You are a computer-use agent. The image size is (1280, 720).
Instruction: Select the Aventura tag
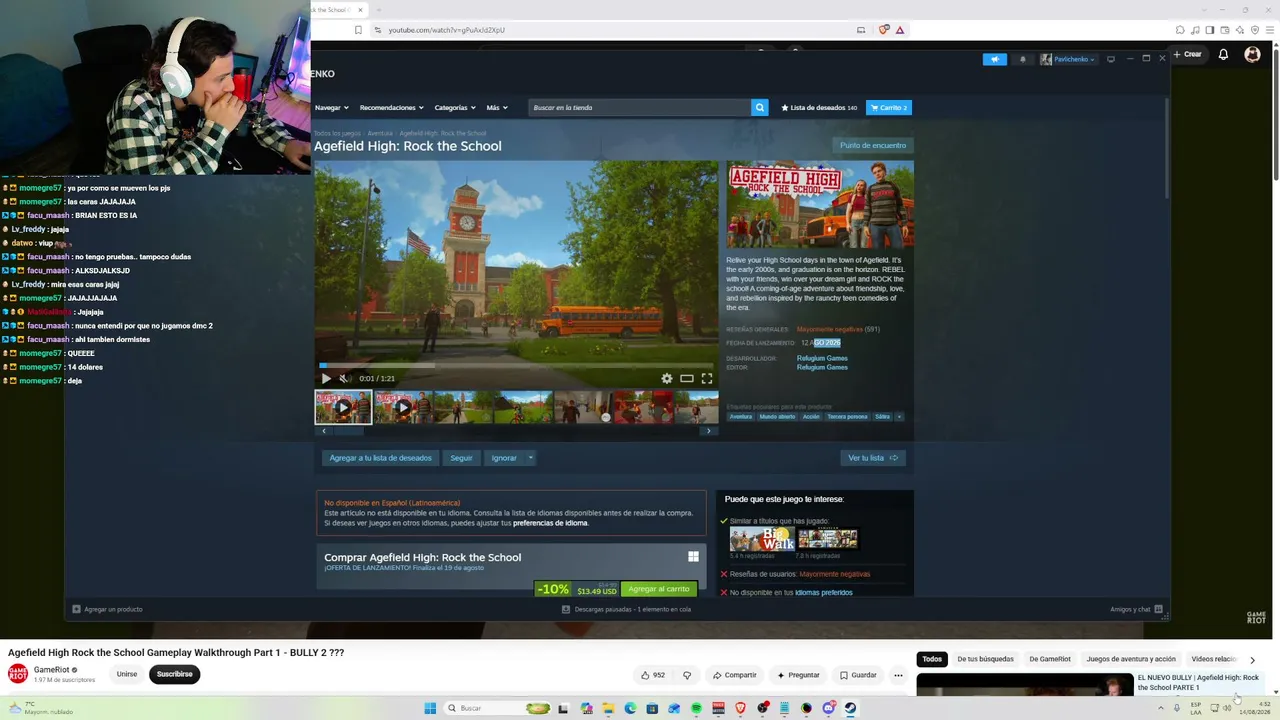pyautogui.click(x=741, y=416)
